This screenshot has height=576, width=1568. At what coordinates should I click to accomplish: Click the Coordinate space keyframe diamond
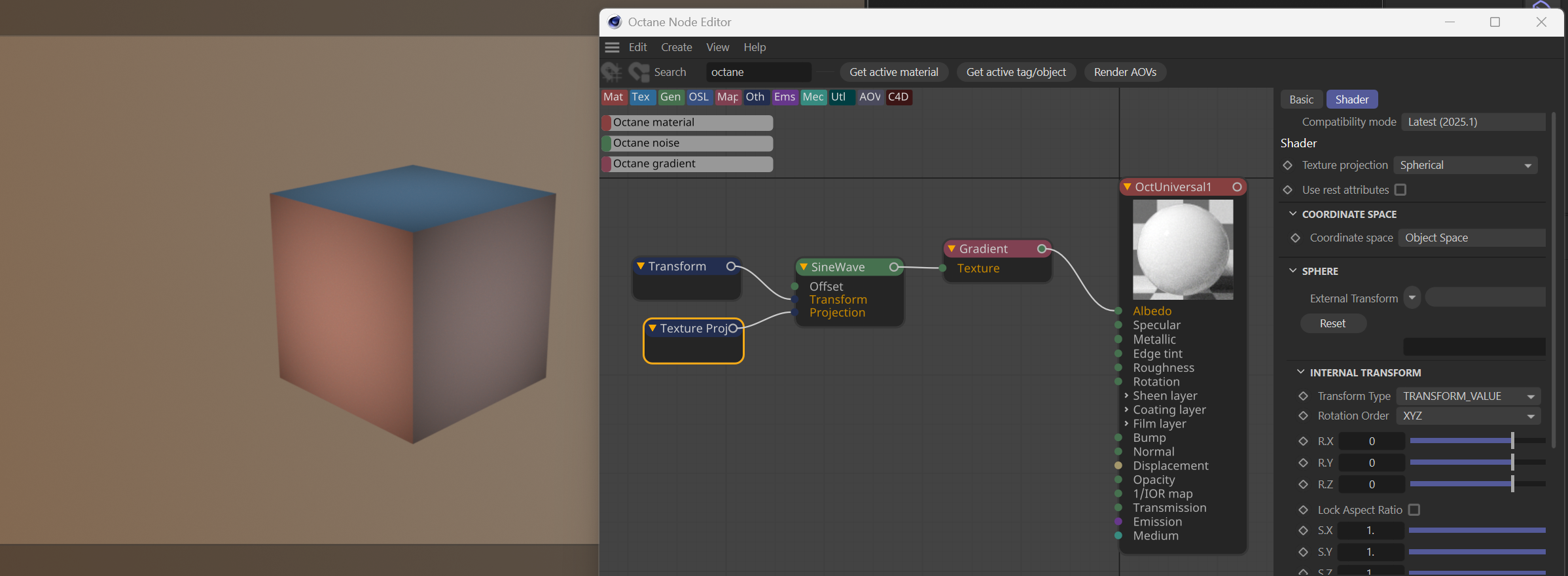click(x=1295, y=238)
